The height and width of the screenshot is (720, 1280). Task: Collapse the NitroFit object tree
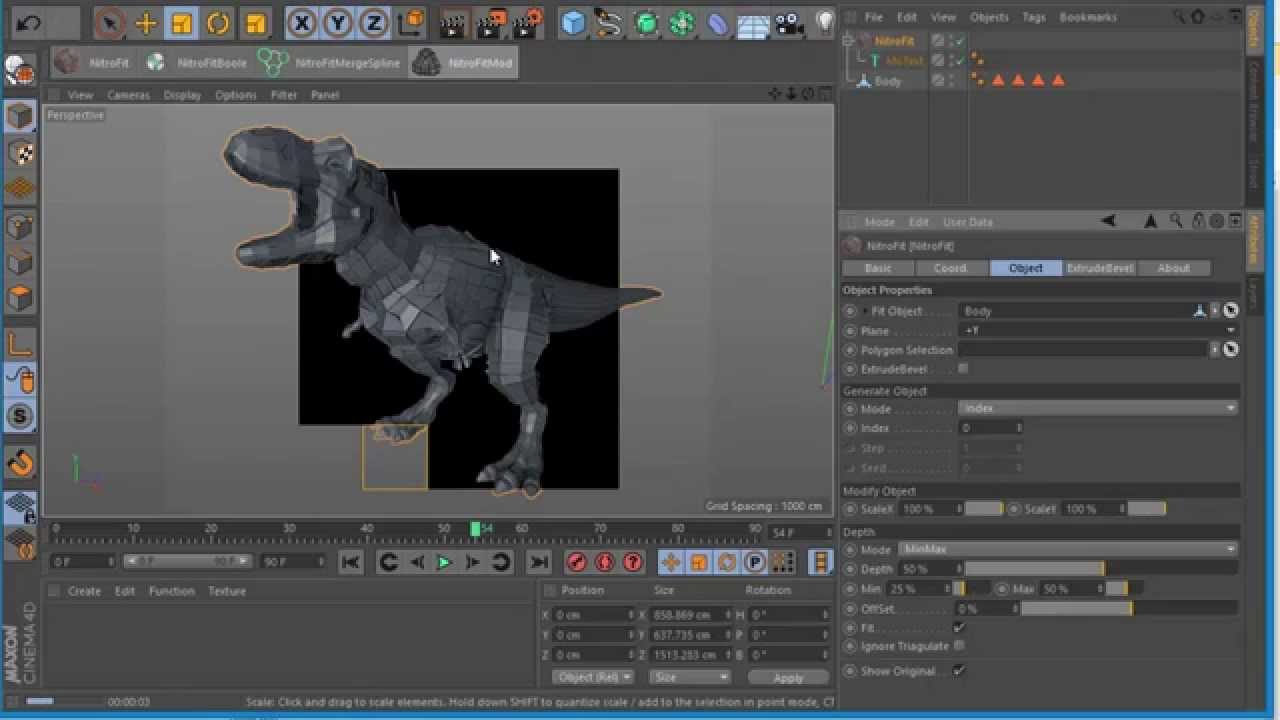(x=849, y=41)
